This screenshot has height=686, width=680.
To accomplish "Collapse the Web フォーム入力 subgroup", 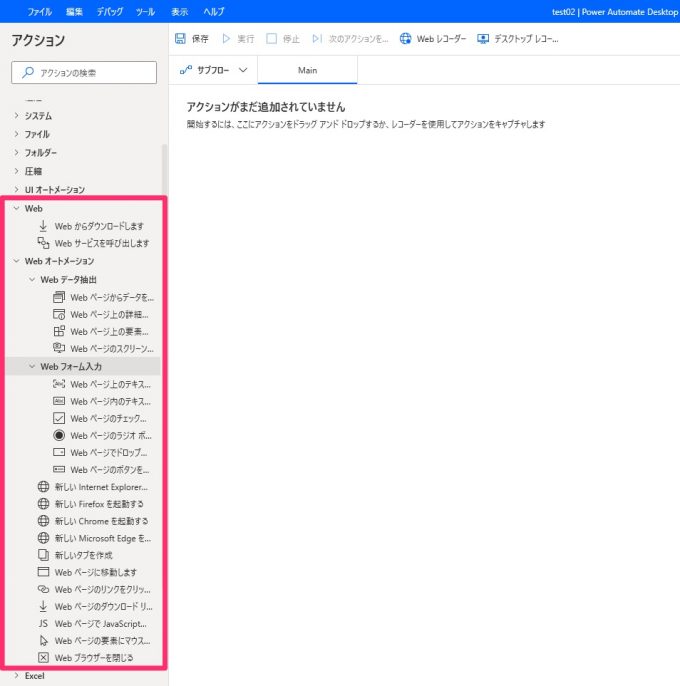I will coord(32,366).
